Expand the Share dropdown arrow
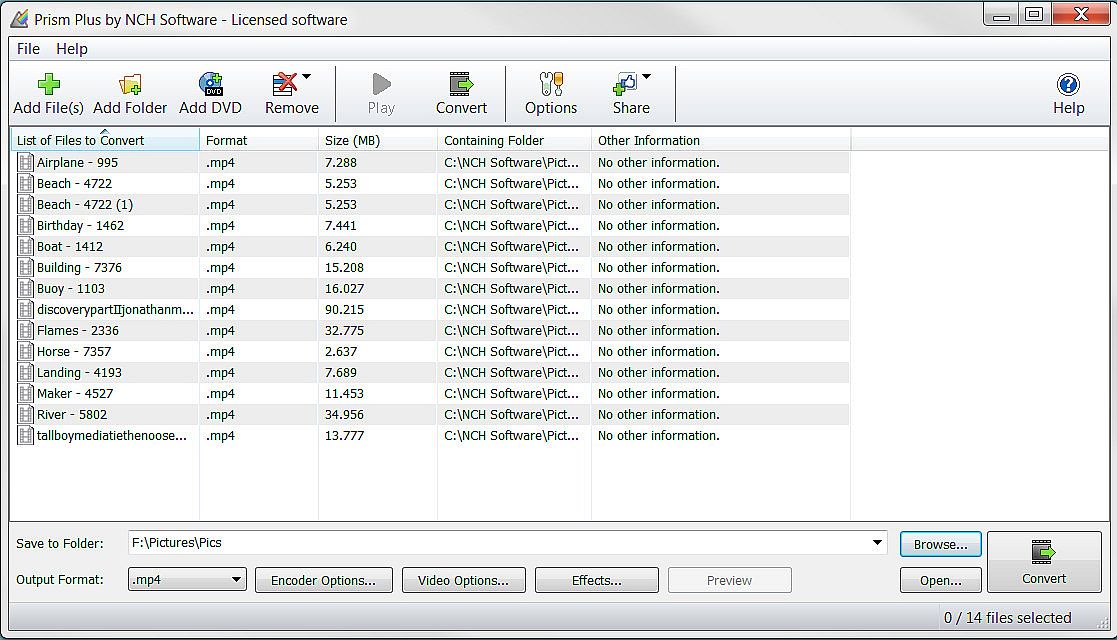Viewport: 1117px width, 640px height. pyautogui.click(x=647, y=77)
